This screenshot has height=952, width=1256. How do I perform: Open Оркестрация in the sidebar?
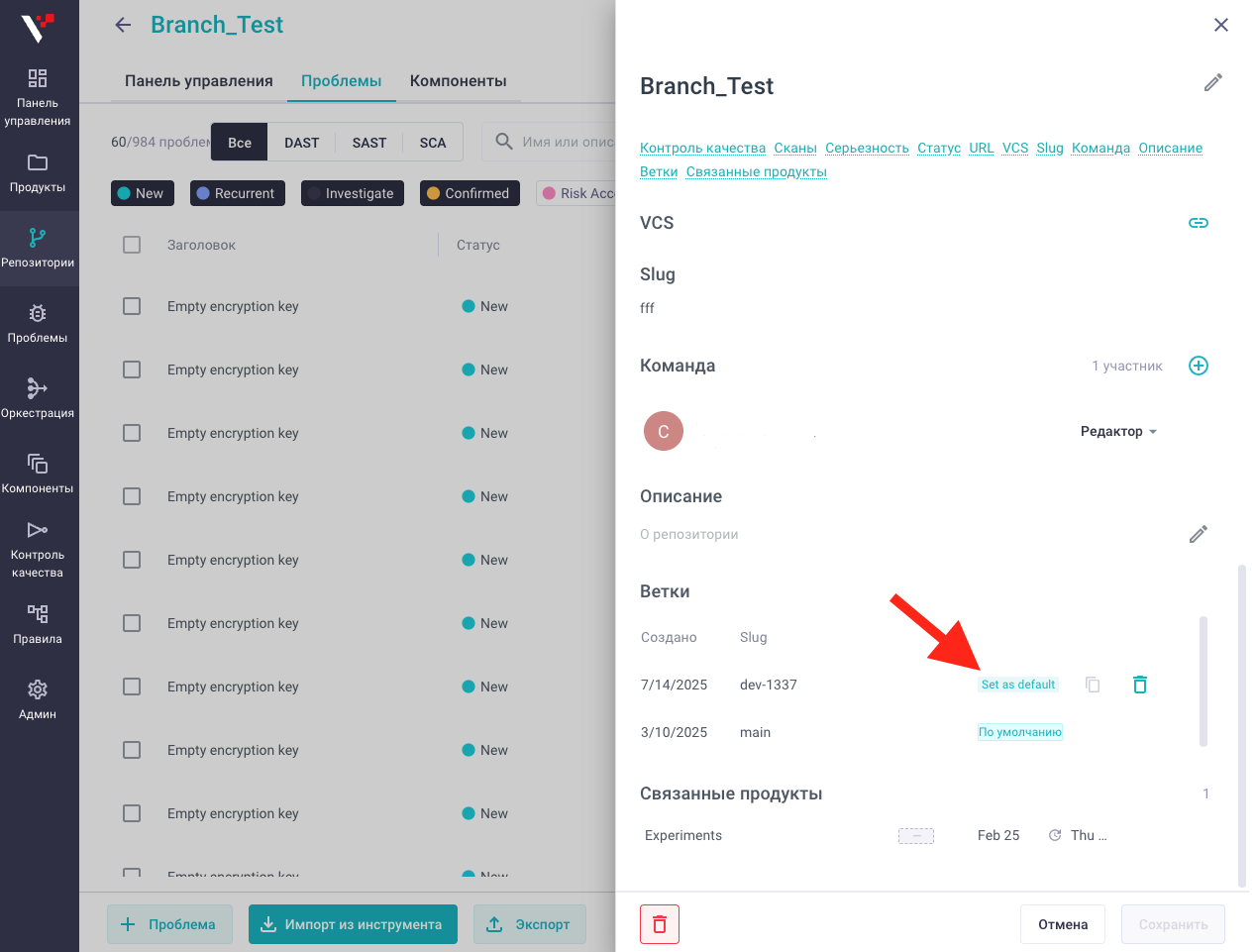click(x=38, y=398)
